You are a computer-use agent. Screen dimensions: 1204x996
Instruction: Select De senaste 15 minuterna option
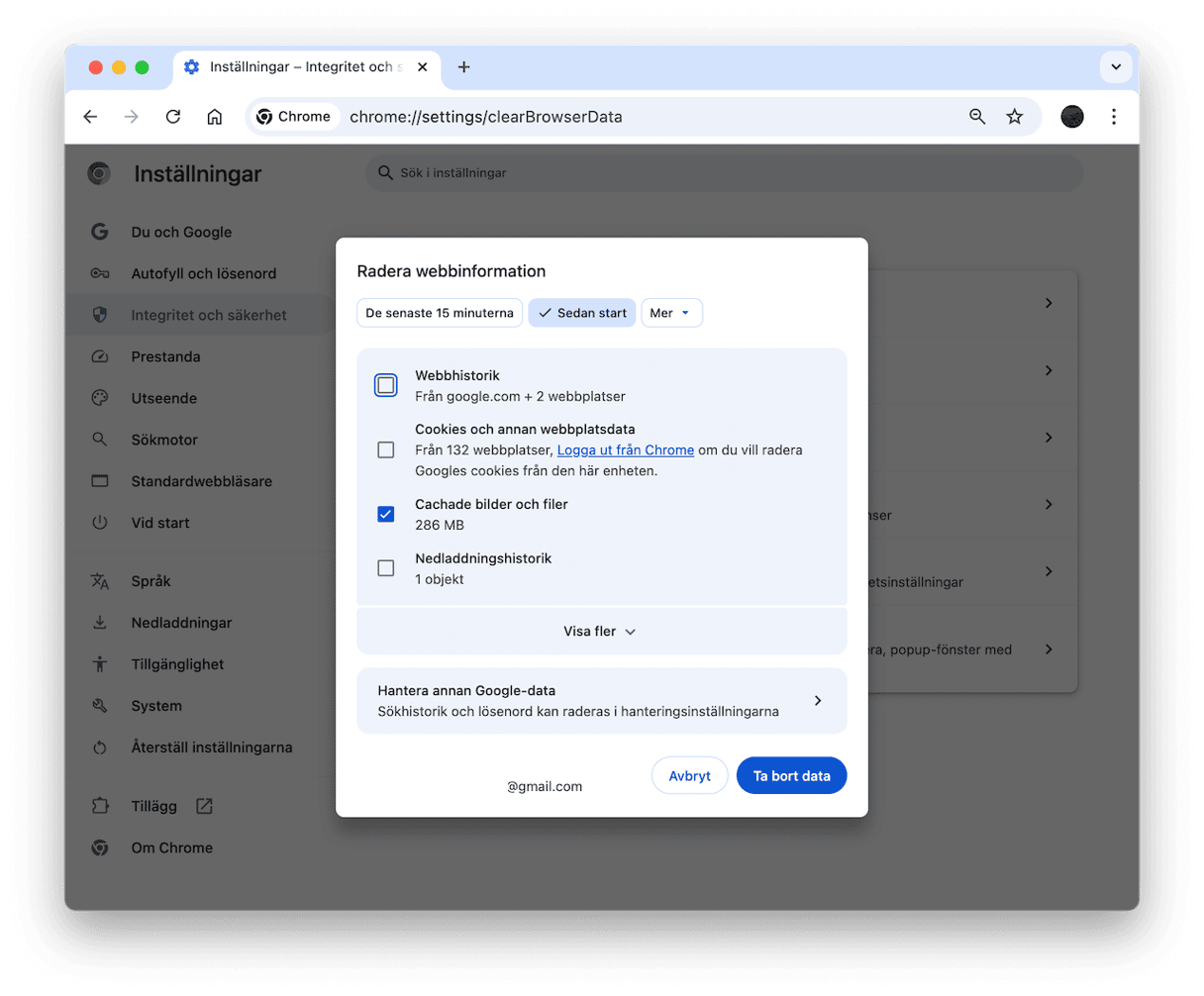click(x=440, y=313)
